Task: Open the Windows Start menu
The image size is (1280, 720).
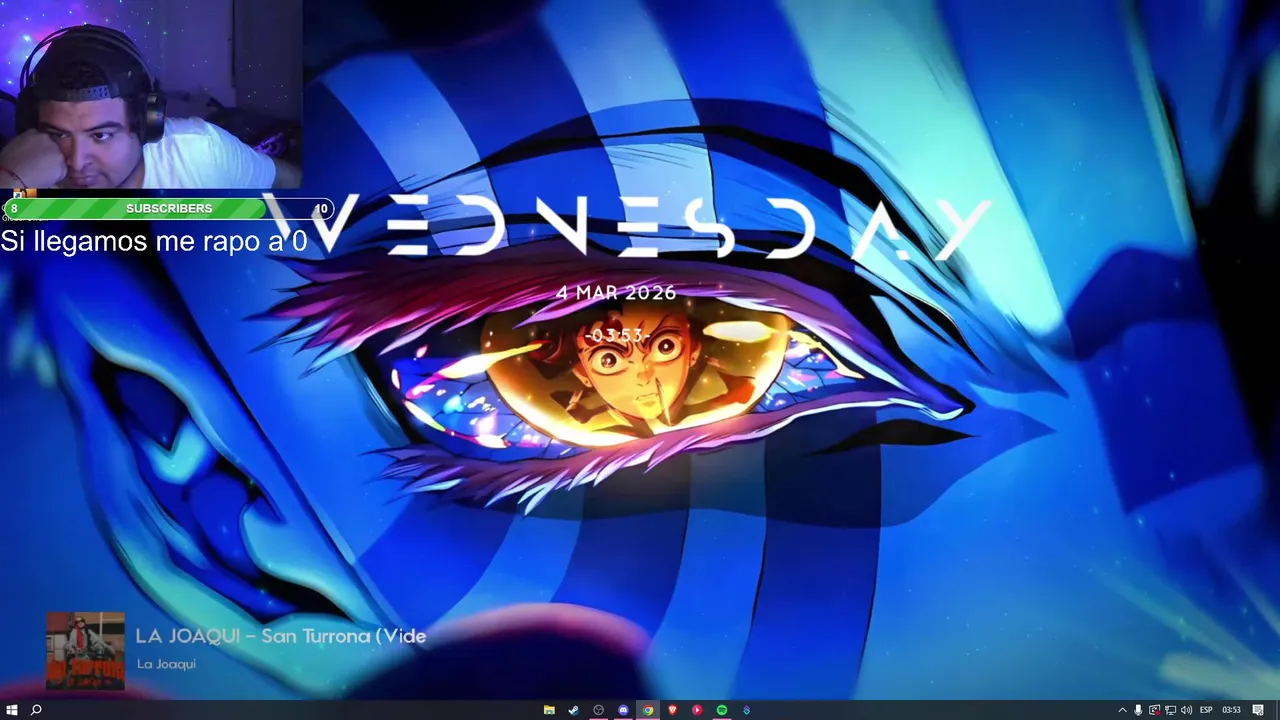Action: coord(12,710)
